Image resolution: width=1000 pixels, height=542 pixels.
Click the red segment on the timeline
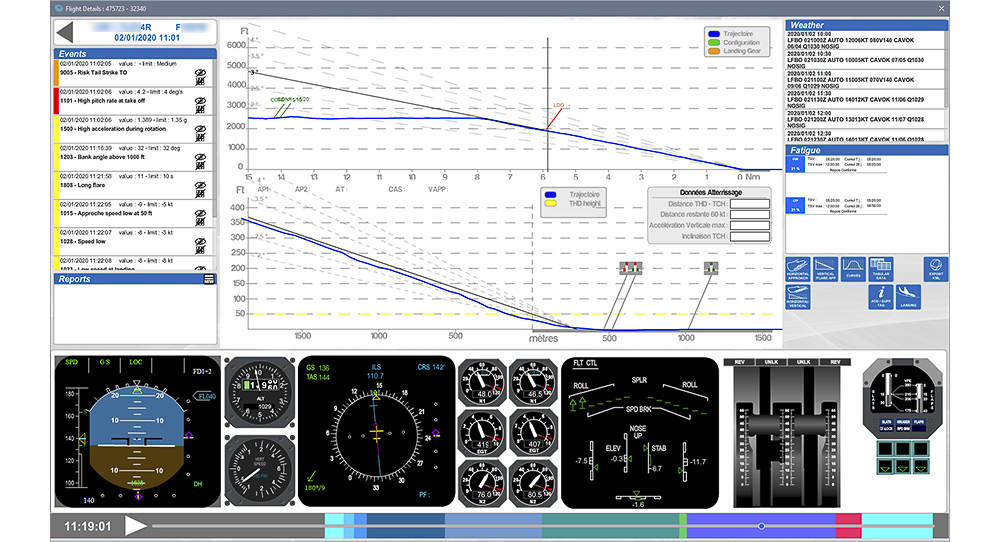(848, 526)
